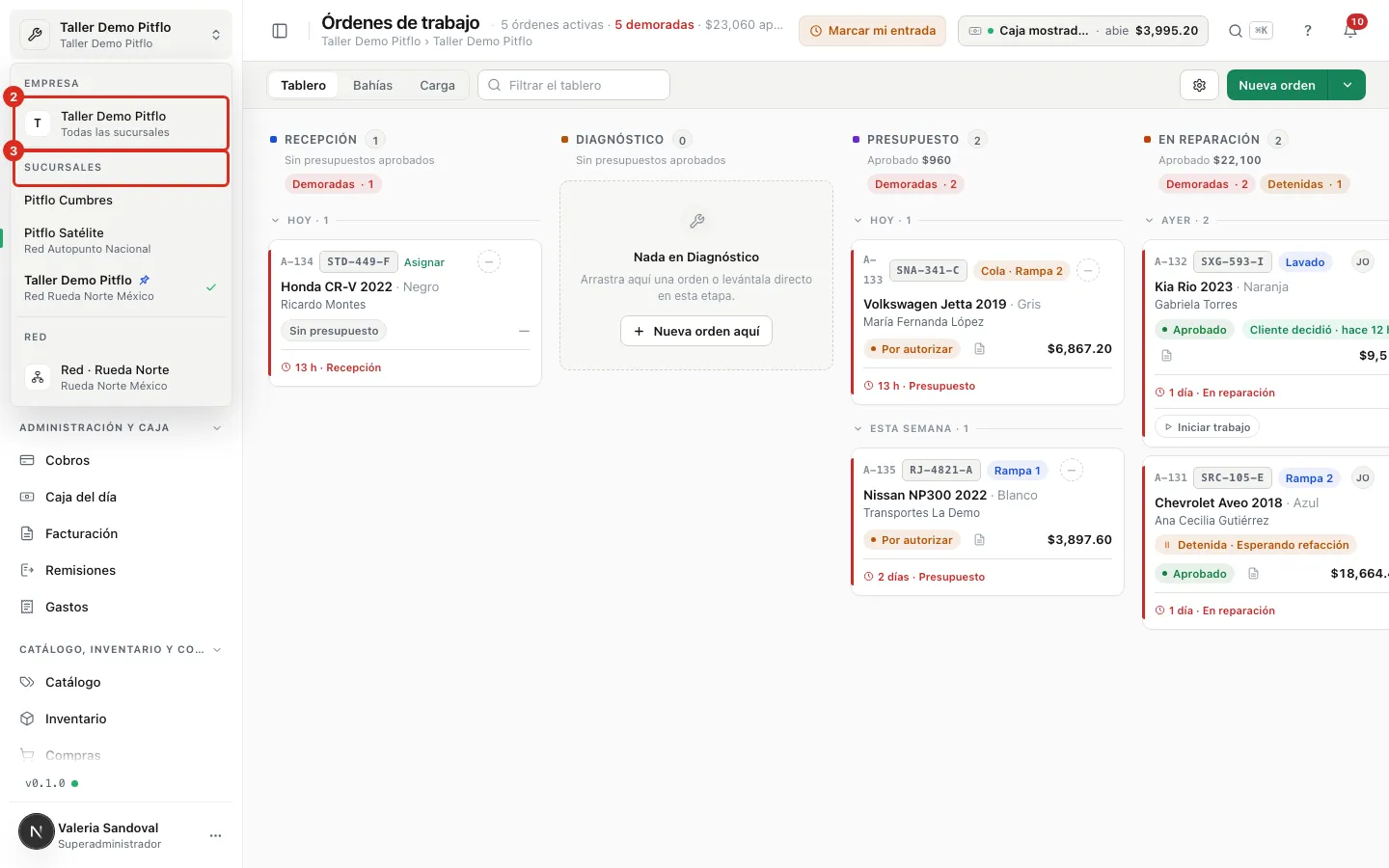Filter En Reparación by Detenidas · 1 chip
The height and width of the screenshot is (868, 1389).
click(1304, 184)
